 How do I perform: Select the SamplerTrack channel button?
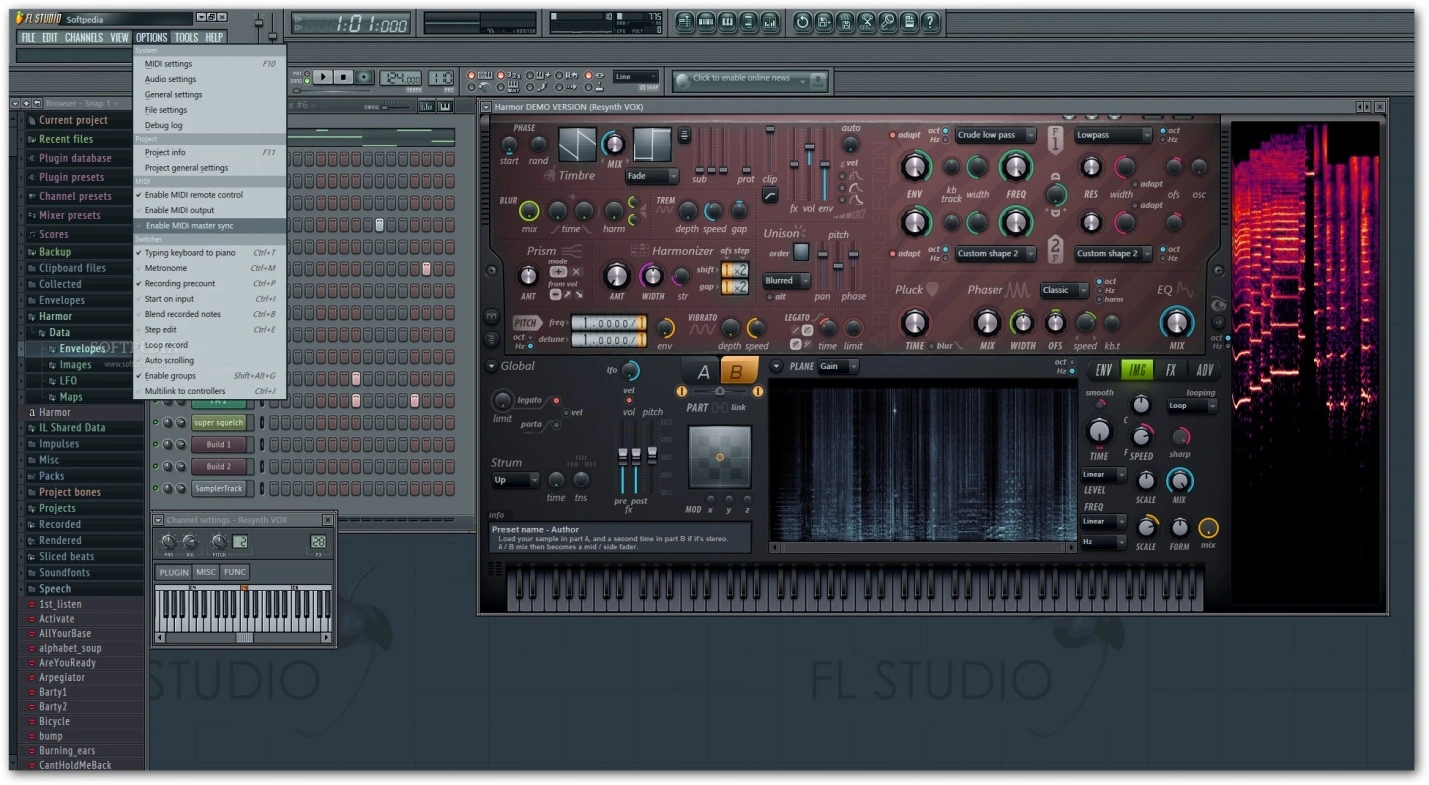click(x=219, y=489)
